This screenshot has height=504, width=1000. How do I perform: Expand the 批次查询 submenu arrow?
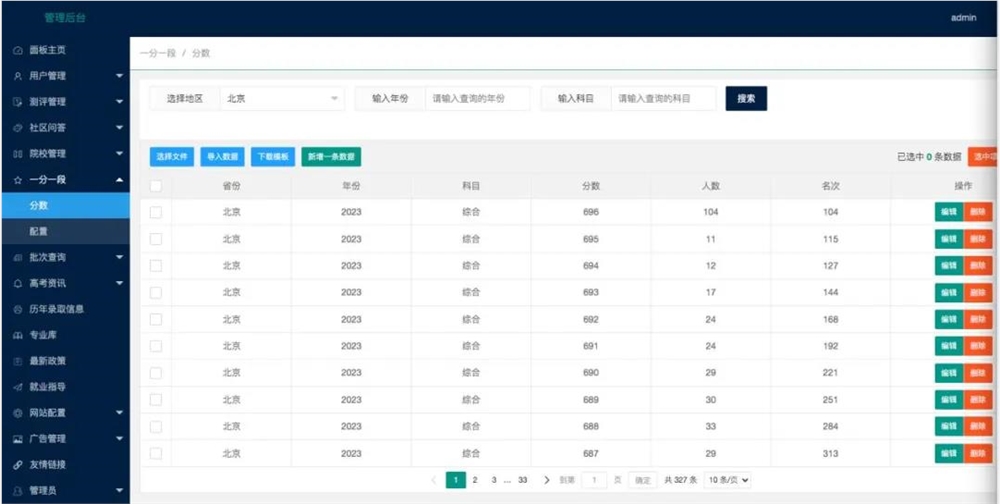point(119,258)
